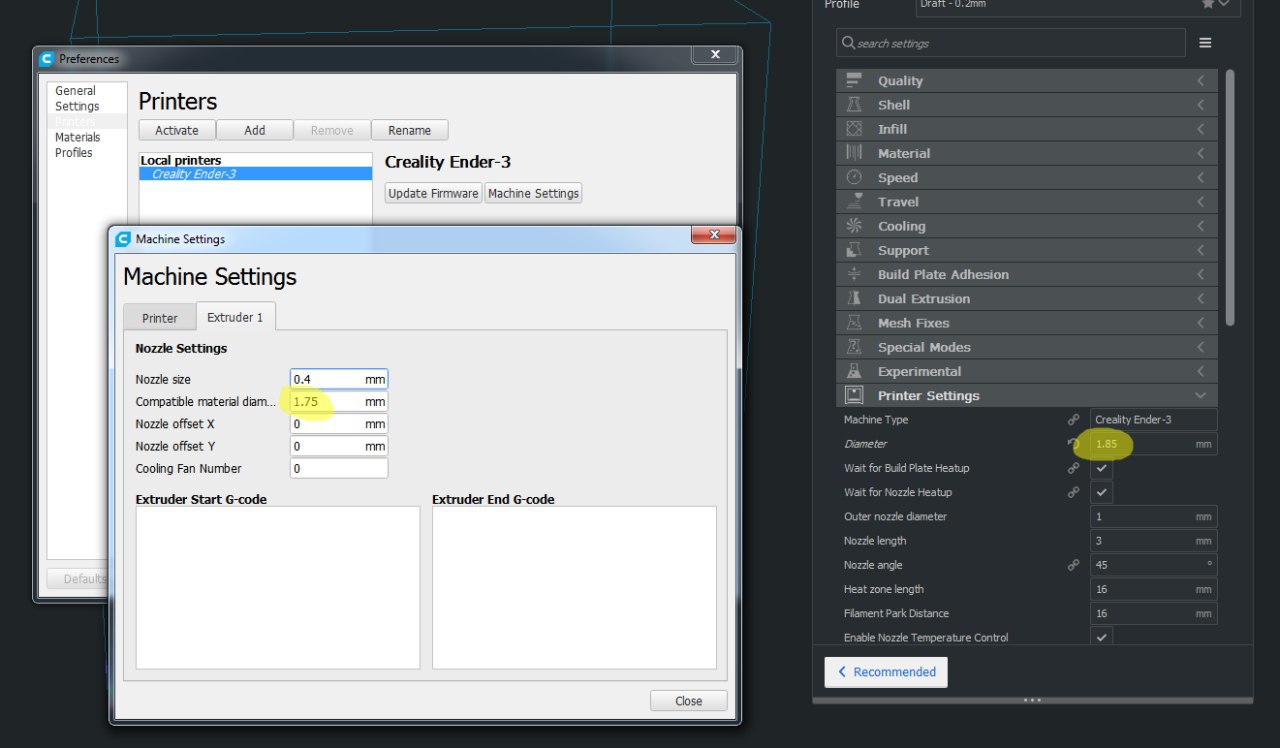
Task: Toggle Wait for Build Plate Heatup checkbox
Action: (x=1101, y=468)
